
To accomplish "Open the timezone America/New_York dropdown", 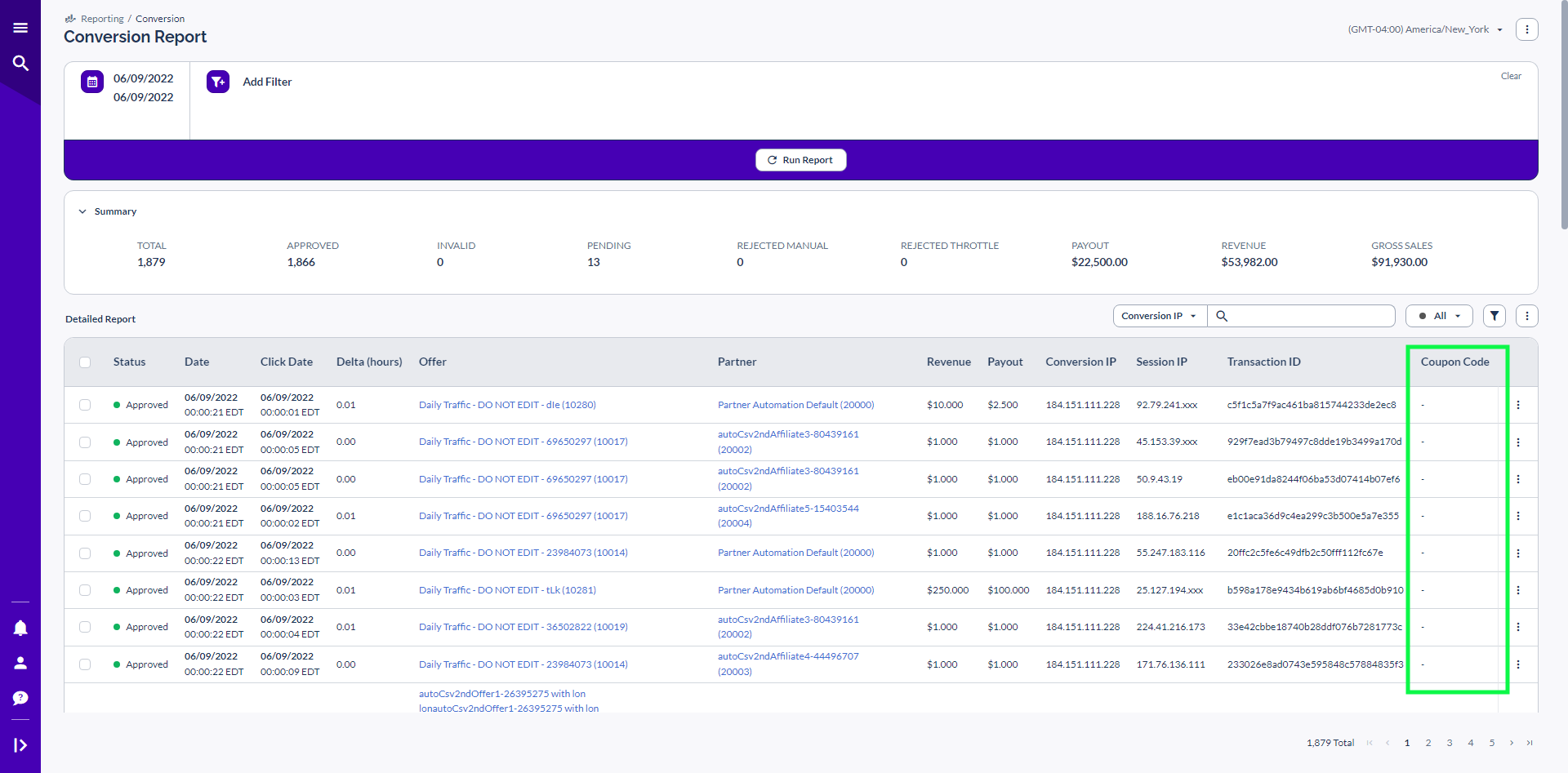I will [1425, 29].
